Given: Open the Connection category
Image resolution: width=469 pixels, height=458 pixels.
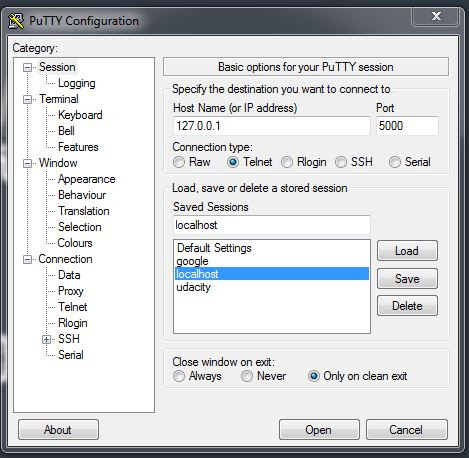Looking at the screenshot, I should (x=65, y=259).
